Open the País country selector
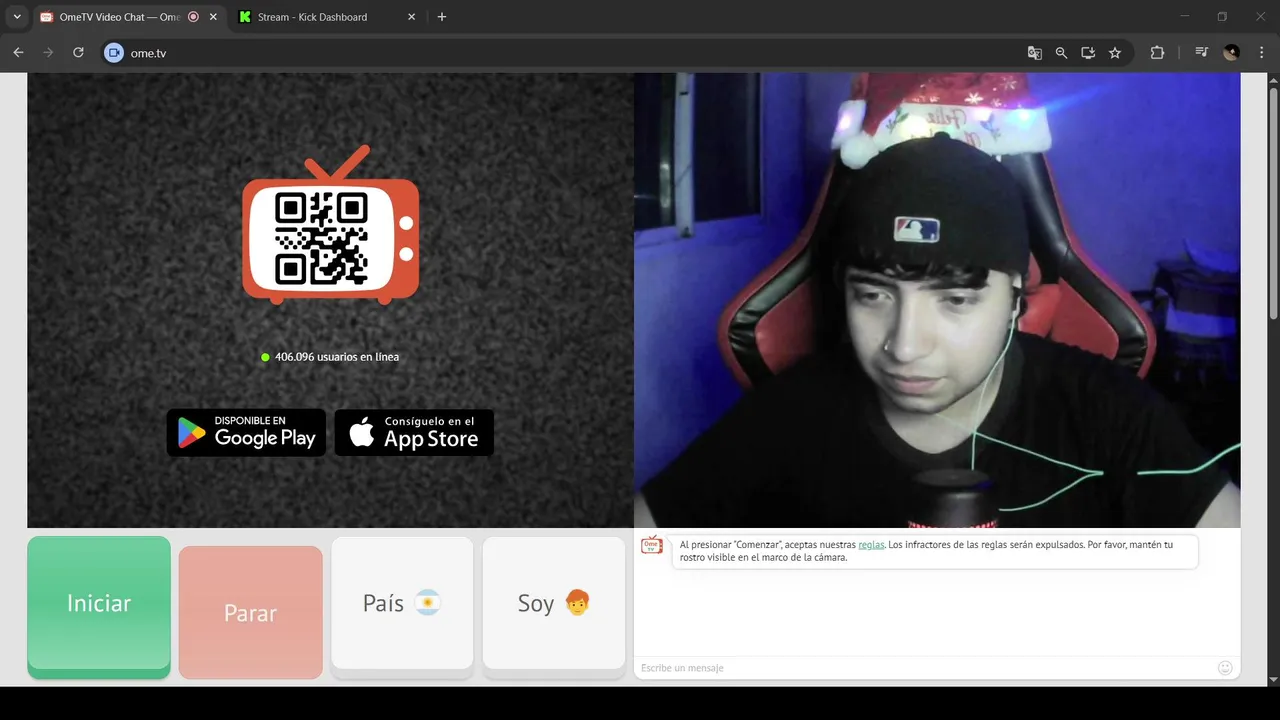This screenshot has width=1280, height=720. click(x=402, y=604)
